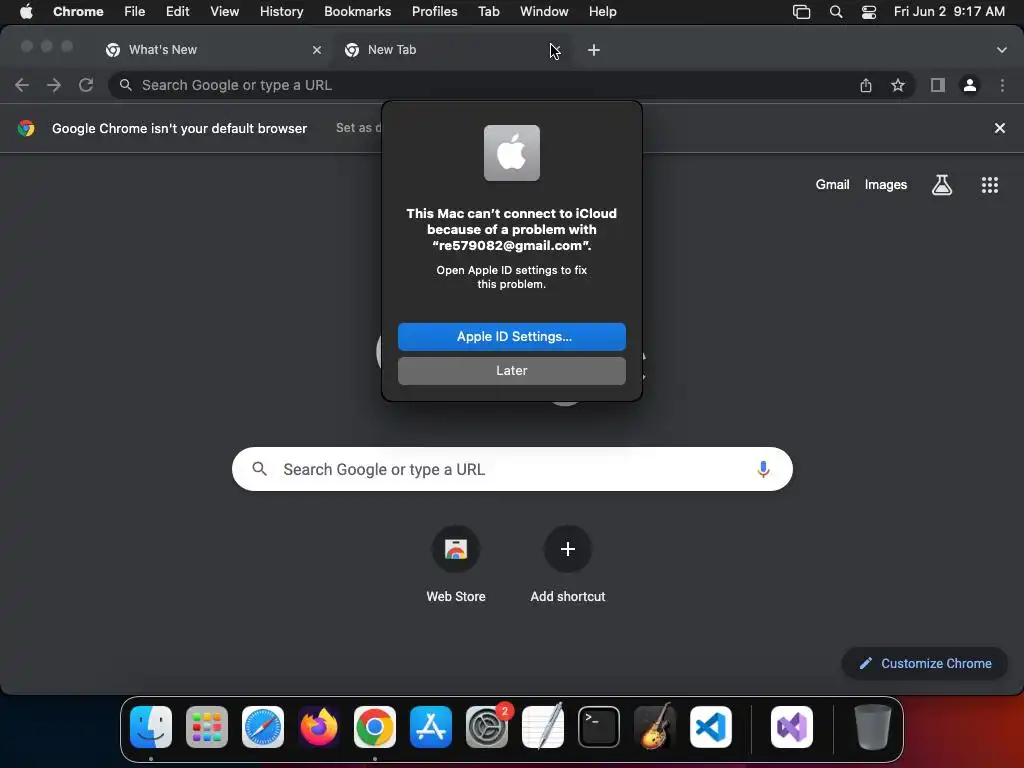This screenshot has width=1024, height=768.
Task: Open the Apple menu
Action: [26, 11]
